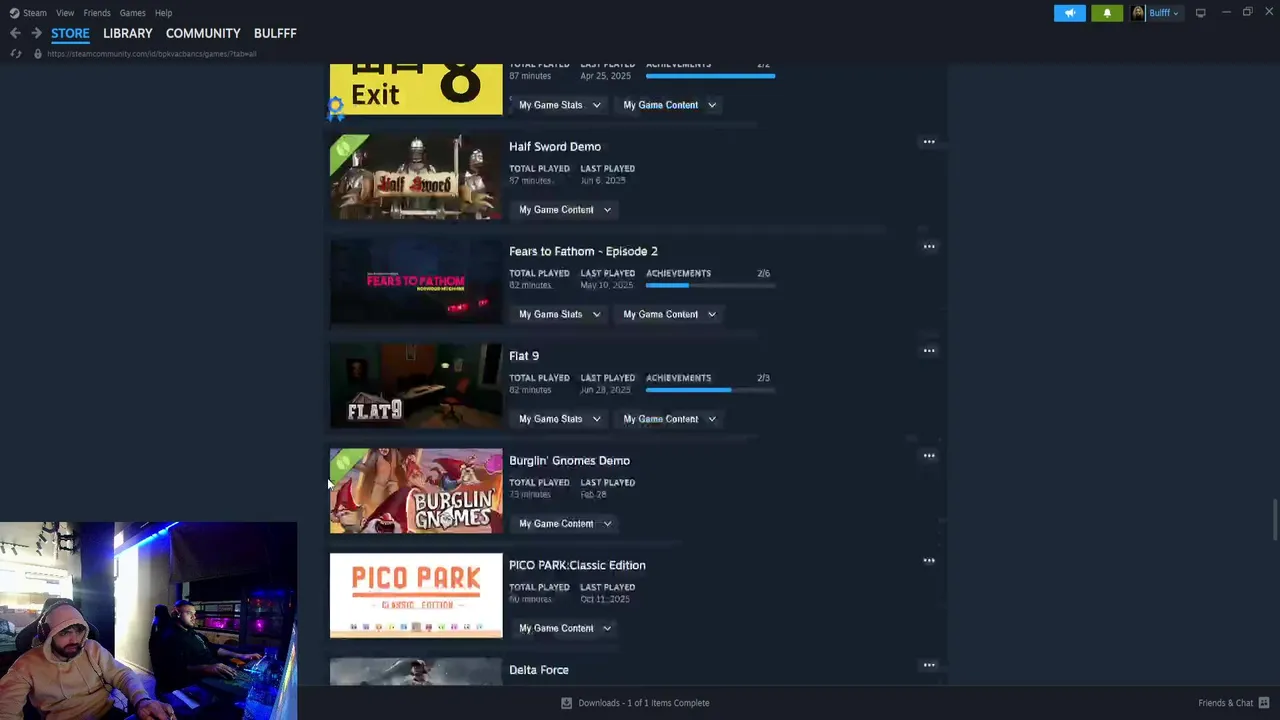Open Downloads - 1 of 1 Items Complete
This screenshot has width=1280, height=720.
click(644, 703)
